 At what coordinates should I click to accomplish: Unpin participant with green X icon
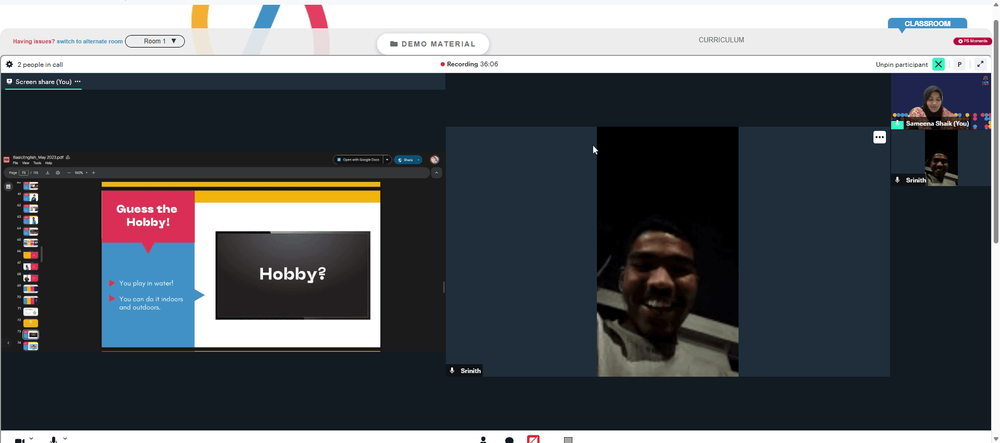[938, 64]
